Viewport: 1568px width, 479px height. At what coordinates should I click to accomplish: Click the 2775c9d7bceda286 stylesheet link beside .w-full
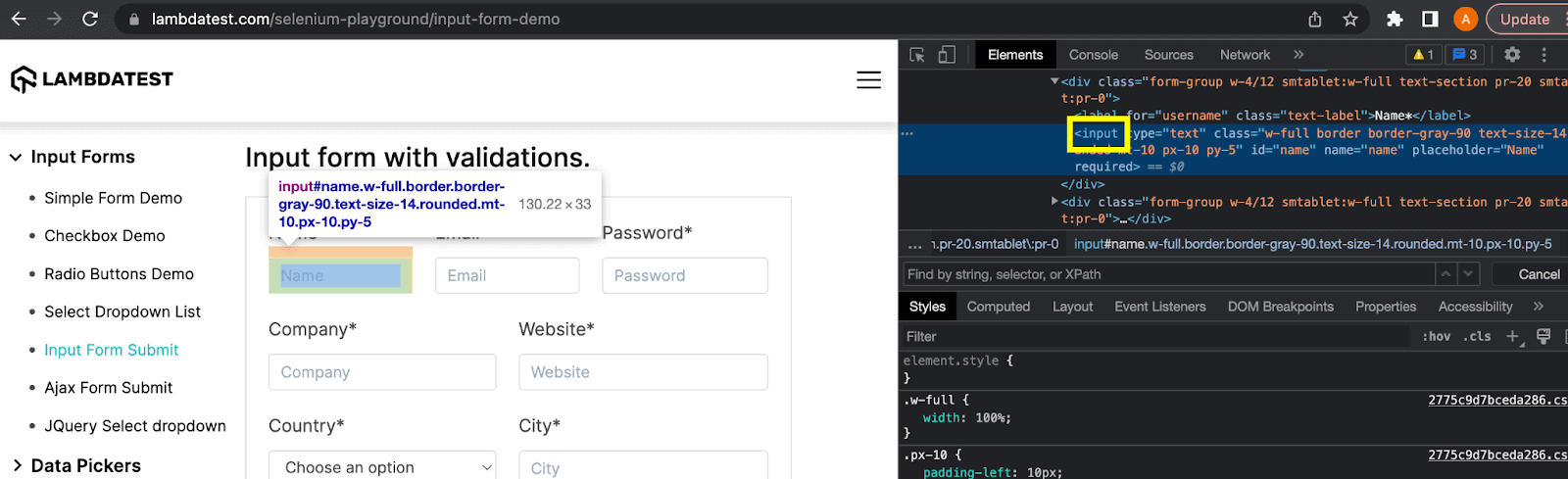[x=1495, y=400]
